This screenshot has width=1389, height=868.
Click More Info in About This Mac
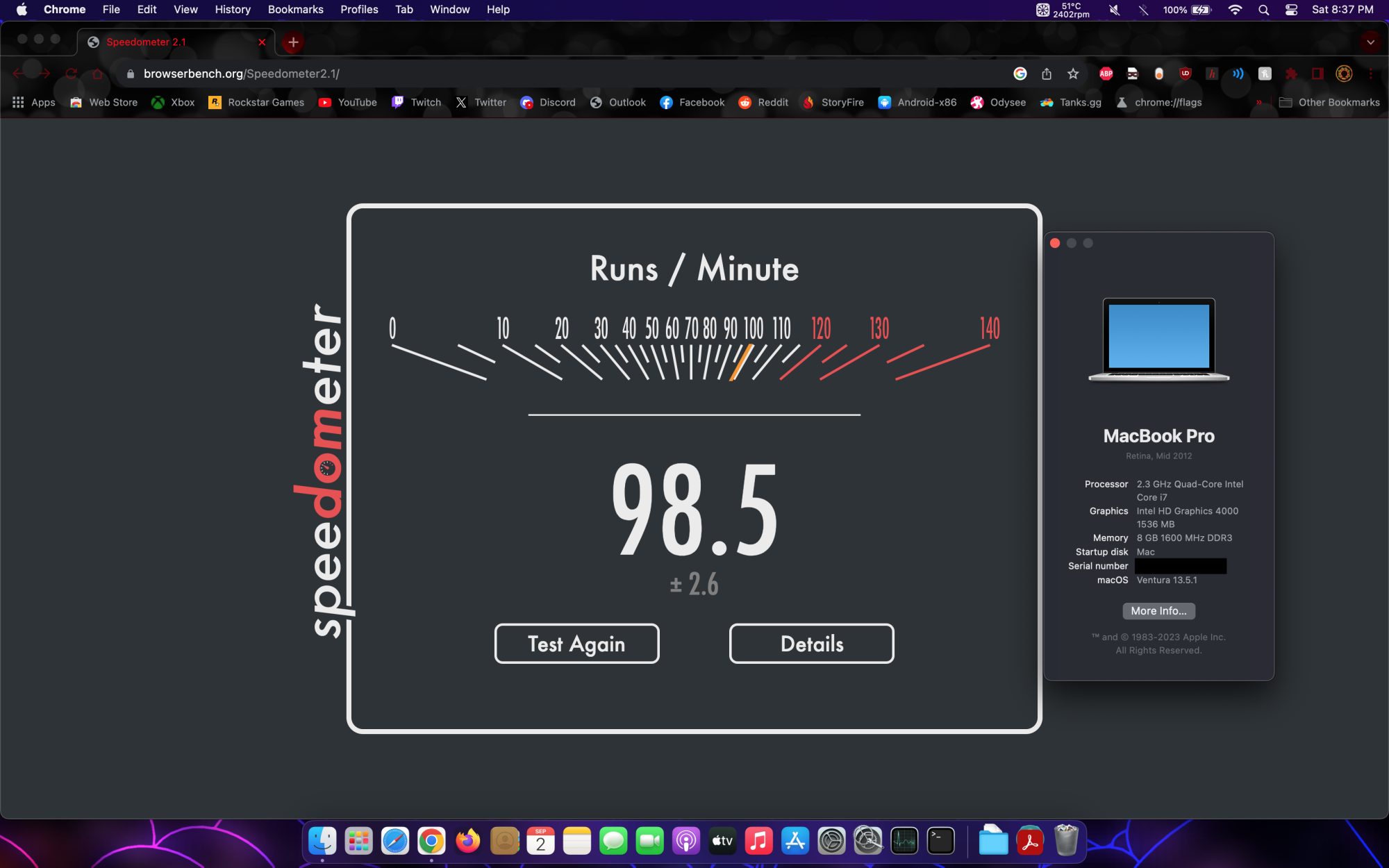coord(1158,611)
